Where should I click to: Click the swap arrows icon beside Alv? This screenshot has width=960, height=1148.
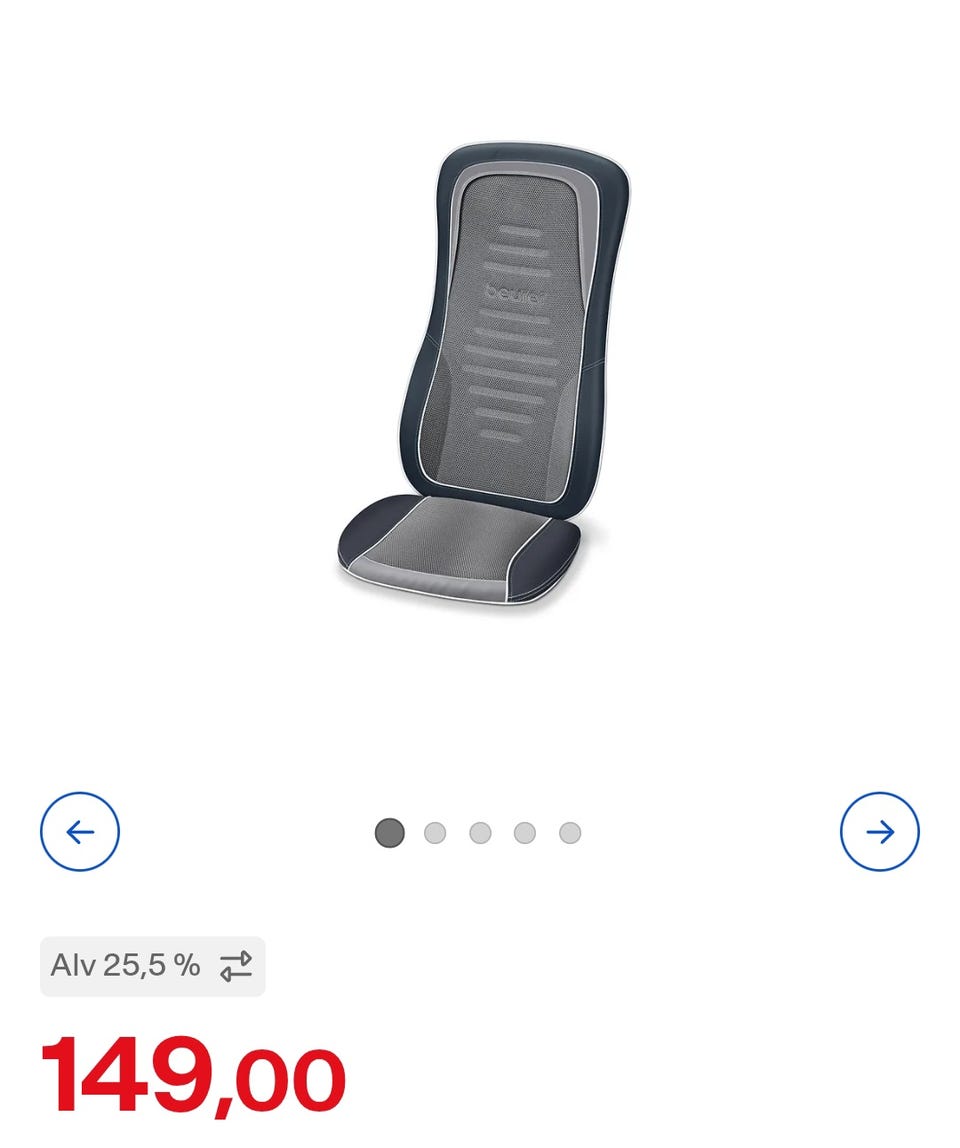pyautogui.click(x=236, y=966)
